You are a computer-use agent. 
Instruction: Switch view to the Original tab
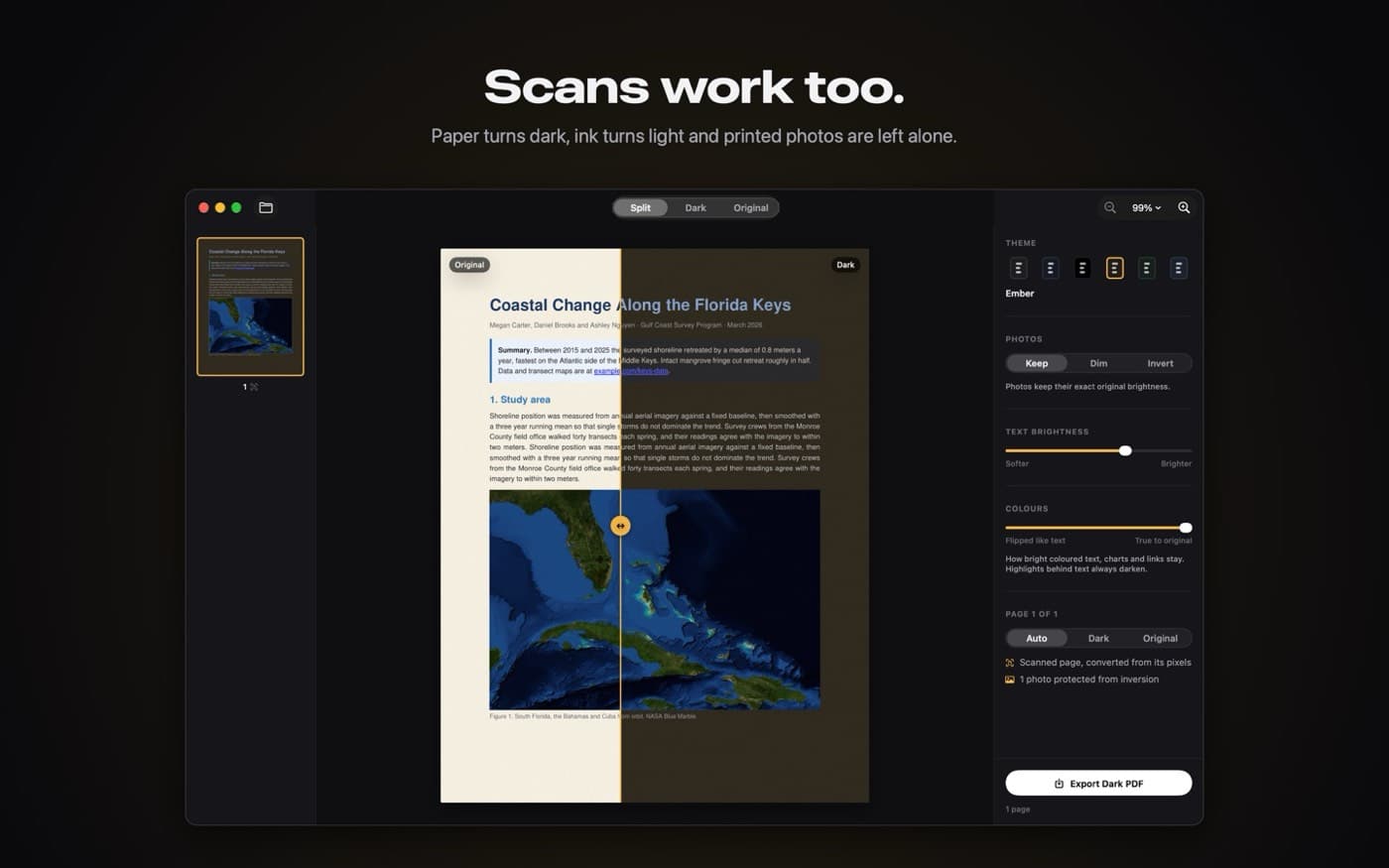point(750,207)
